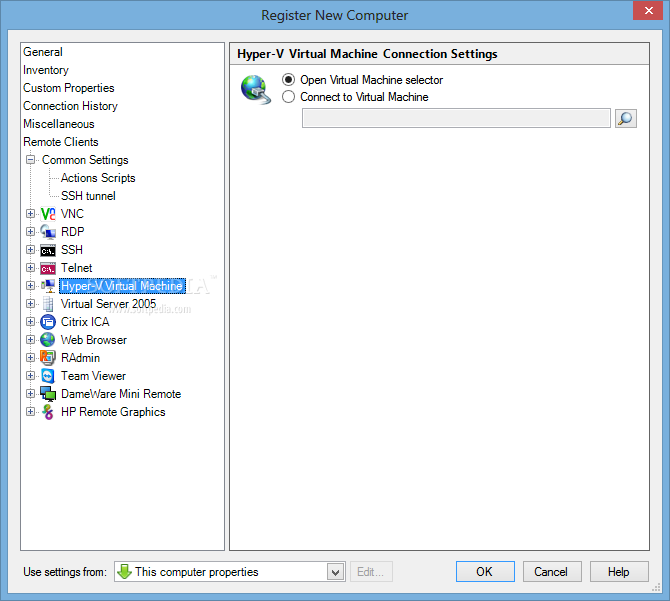670x601 pixels.
Task: Open the Custom Properties page
Action: [x=69, y=88]
